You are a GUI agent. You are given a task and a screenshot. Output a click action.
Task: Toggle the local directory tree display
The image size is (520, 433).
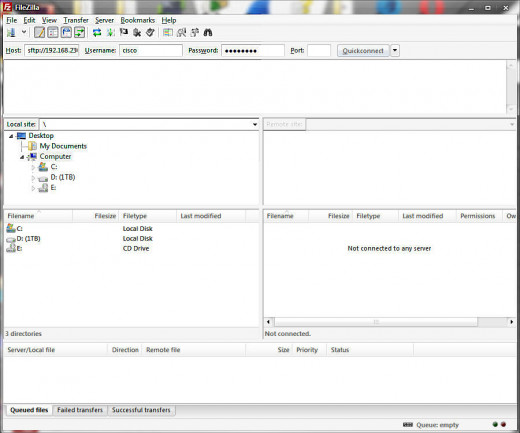53,32
